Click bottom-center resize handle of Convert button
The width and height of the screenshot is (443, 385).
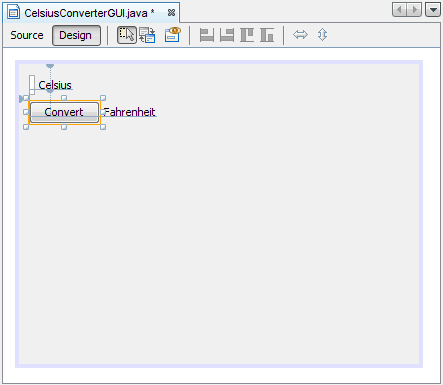pos(64,127)
